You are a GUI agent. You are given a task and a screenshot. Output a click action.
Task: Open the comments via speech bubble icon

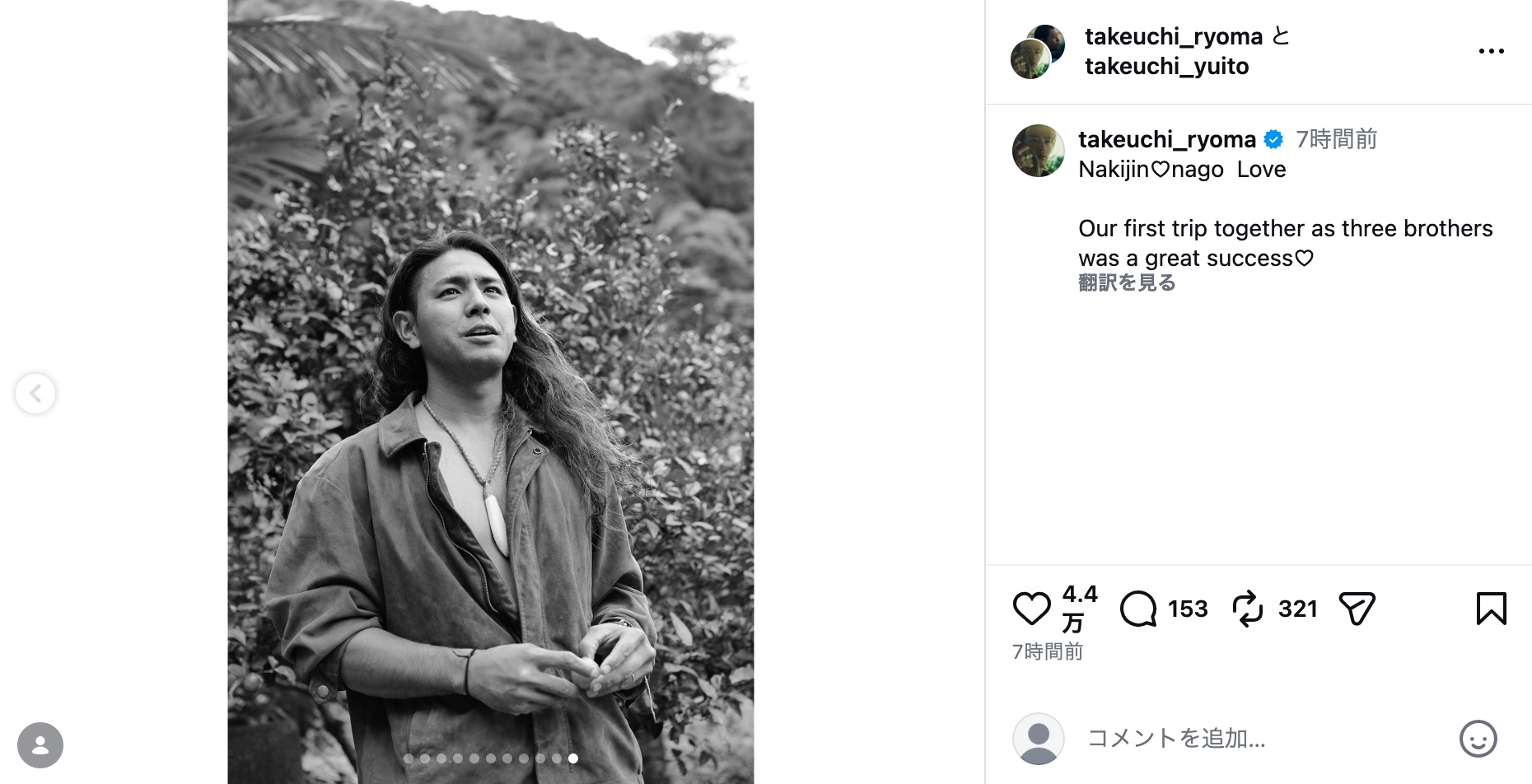[1139, 609]
